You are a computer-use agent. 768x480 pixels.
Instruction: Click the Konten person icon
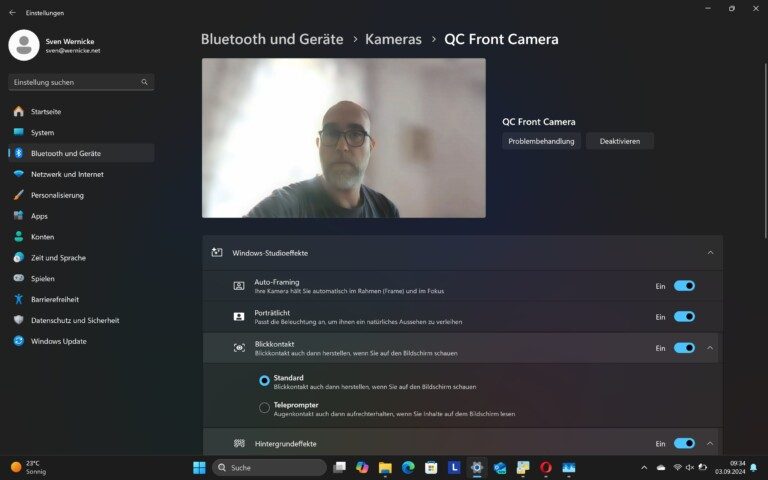(19, 237)
